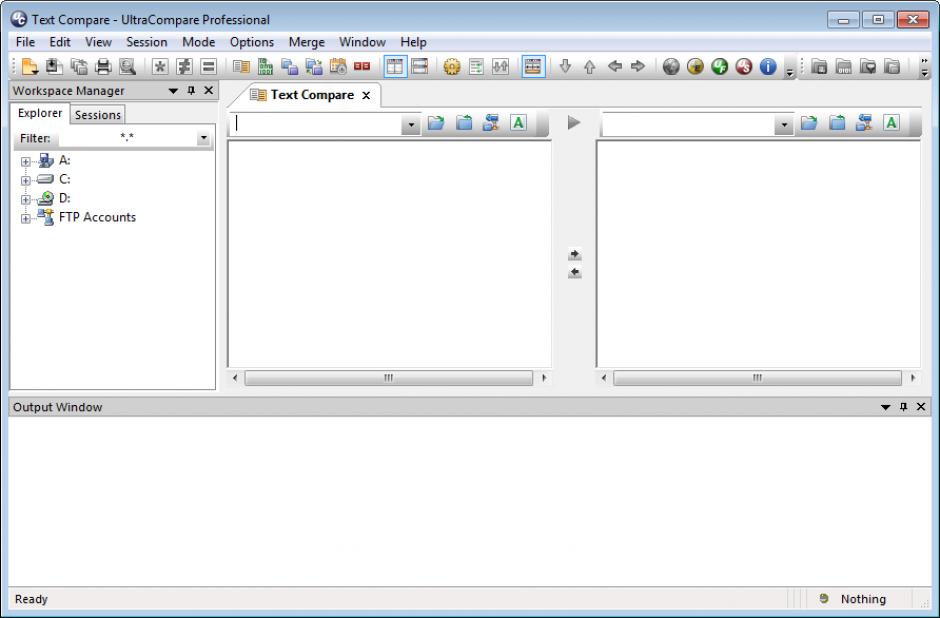Select the Explorer tab
Viewport: 940px width, 618px height.
tap(40, 113)
